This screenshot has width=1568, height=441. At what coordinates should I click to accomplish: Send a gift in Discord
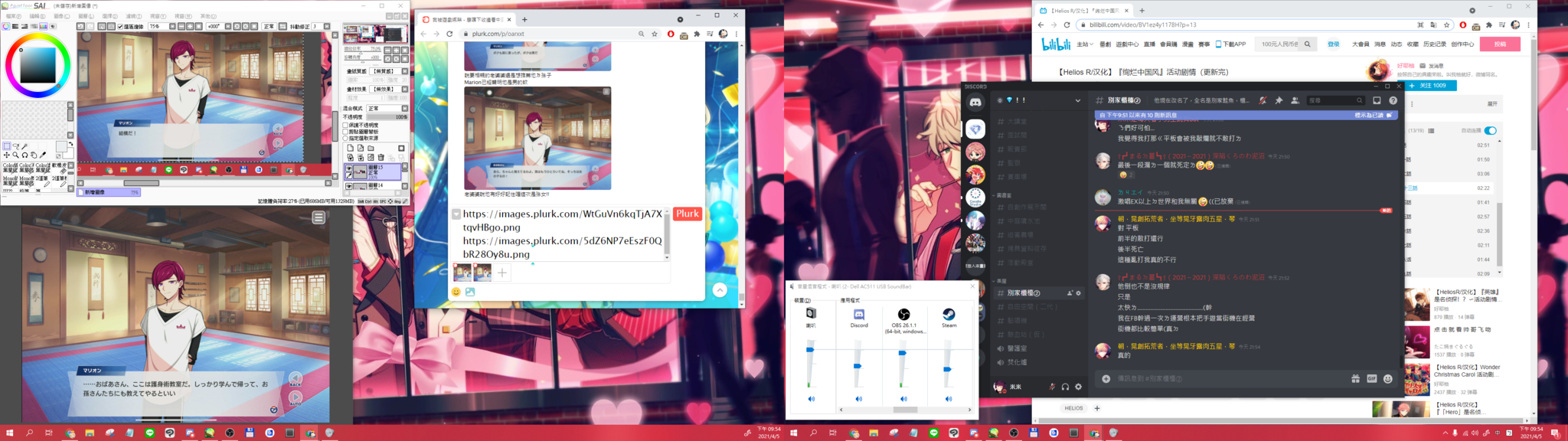coord(1355,379)
